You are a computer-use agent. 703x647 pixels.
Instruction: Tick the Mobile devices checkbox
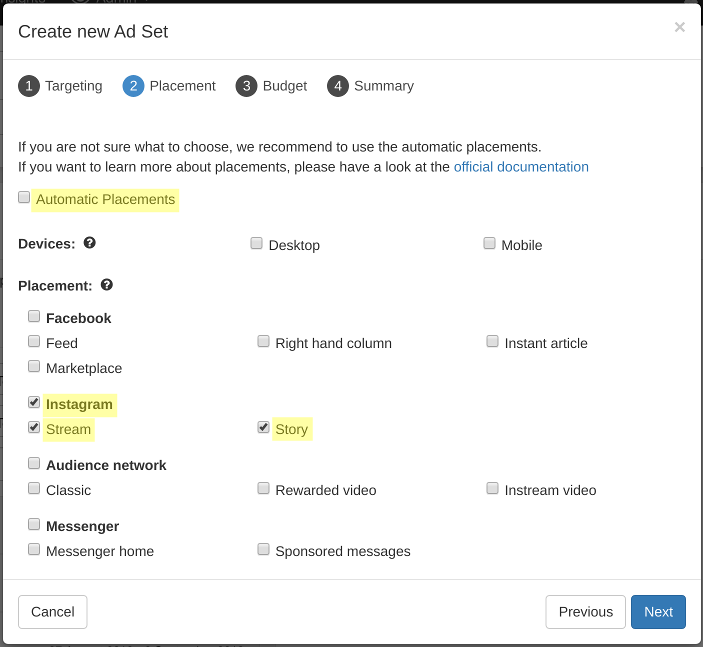coord(489,243)
